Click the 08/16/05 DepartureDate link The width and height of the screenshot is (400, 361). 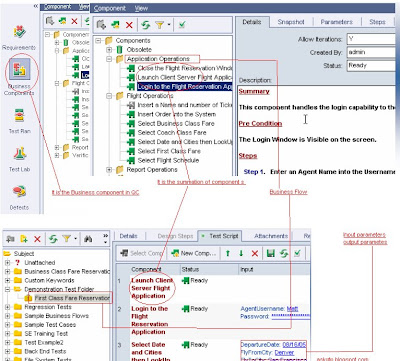[x=294, y=345]
